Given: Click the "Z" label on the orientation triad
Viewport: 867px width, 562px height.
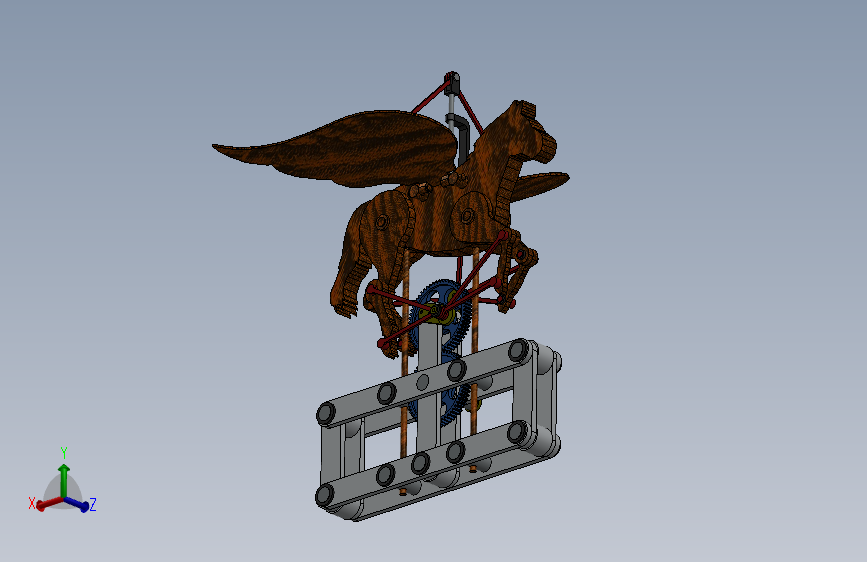Looking at the screenshot, I should 93,504.
